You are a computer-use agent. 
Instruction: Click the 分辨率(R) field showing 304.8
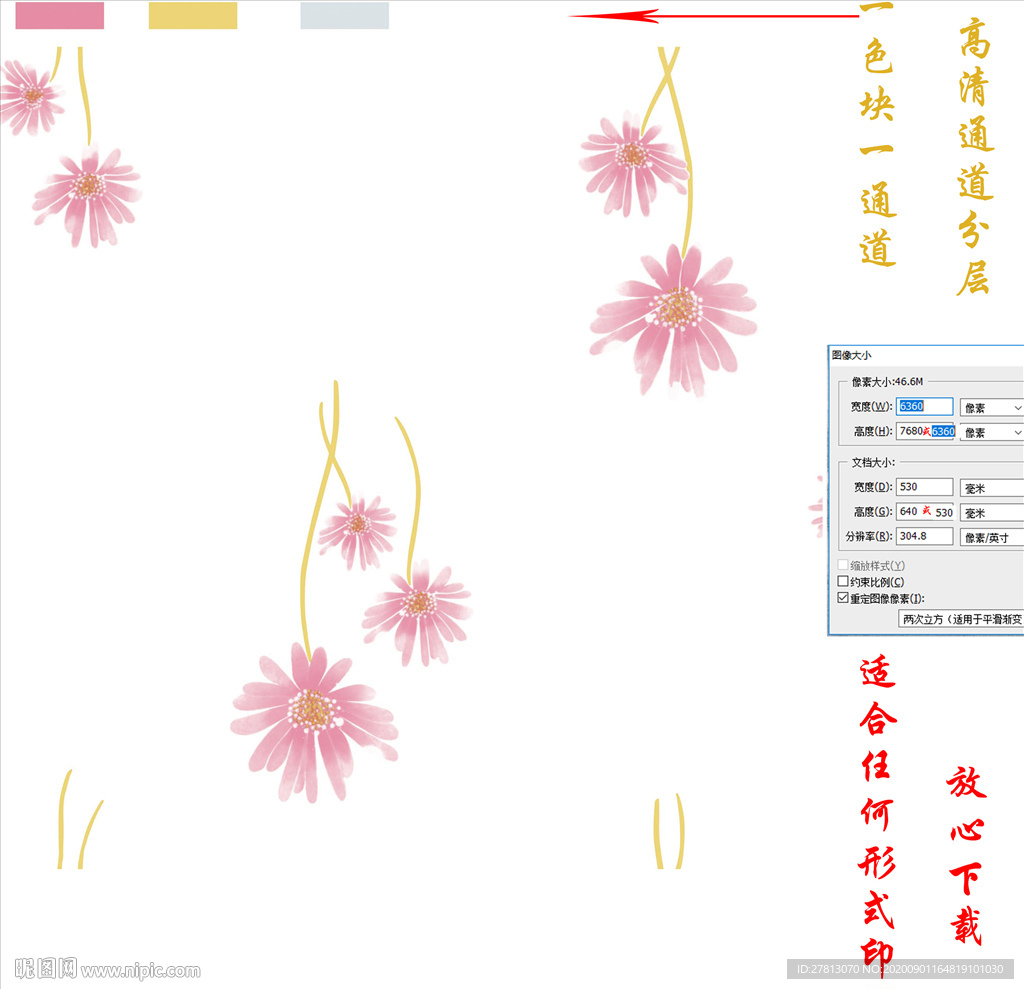(x=922, y=537)
